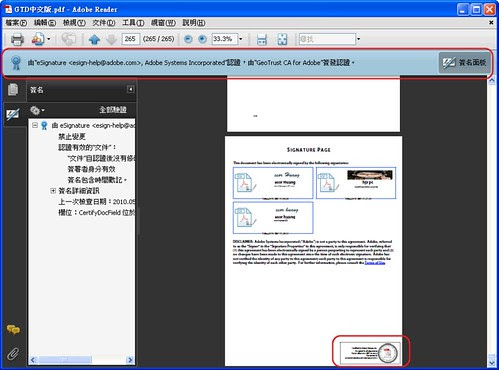Open the Attachments paperclip icon
Image resolution: width=499 pixels, height=370 pixels.
click(13, 354)
